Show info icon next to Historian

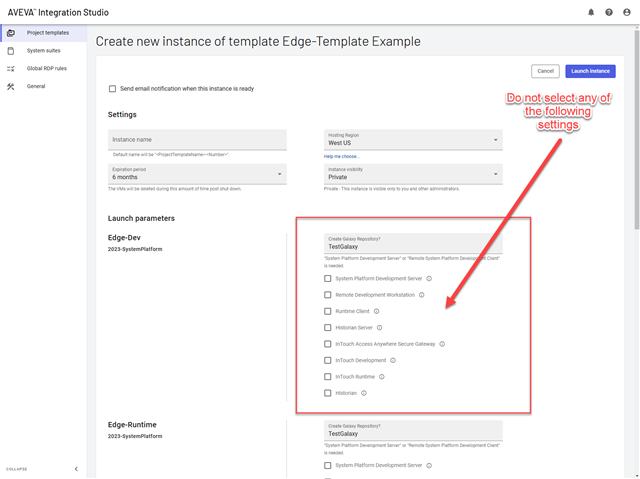point(364,393)
